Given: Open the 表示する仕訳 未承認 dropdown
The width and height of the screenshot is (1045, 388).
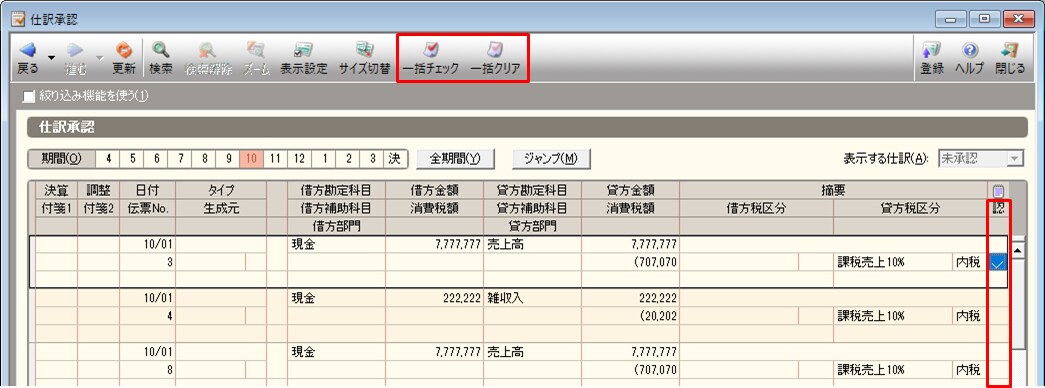Looking at the screenshot, I should [x=1015, y=159].
